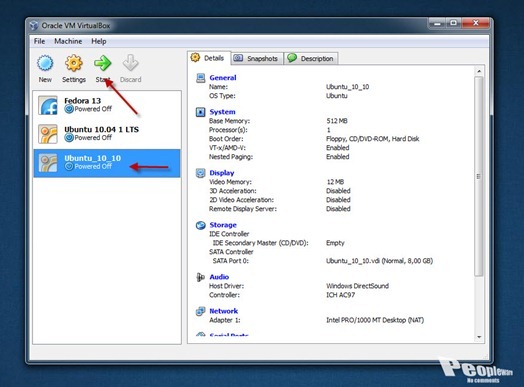Click the VT-x/AMD-V Enabled value

tap(338, 148)
